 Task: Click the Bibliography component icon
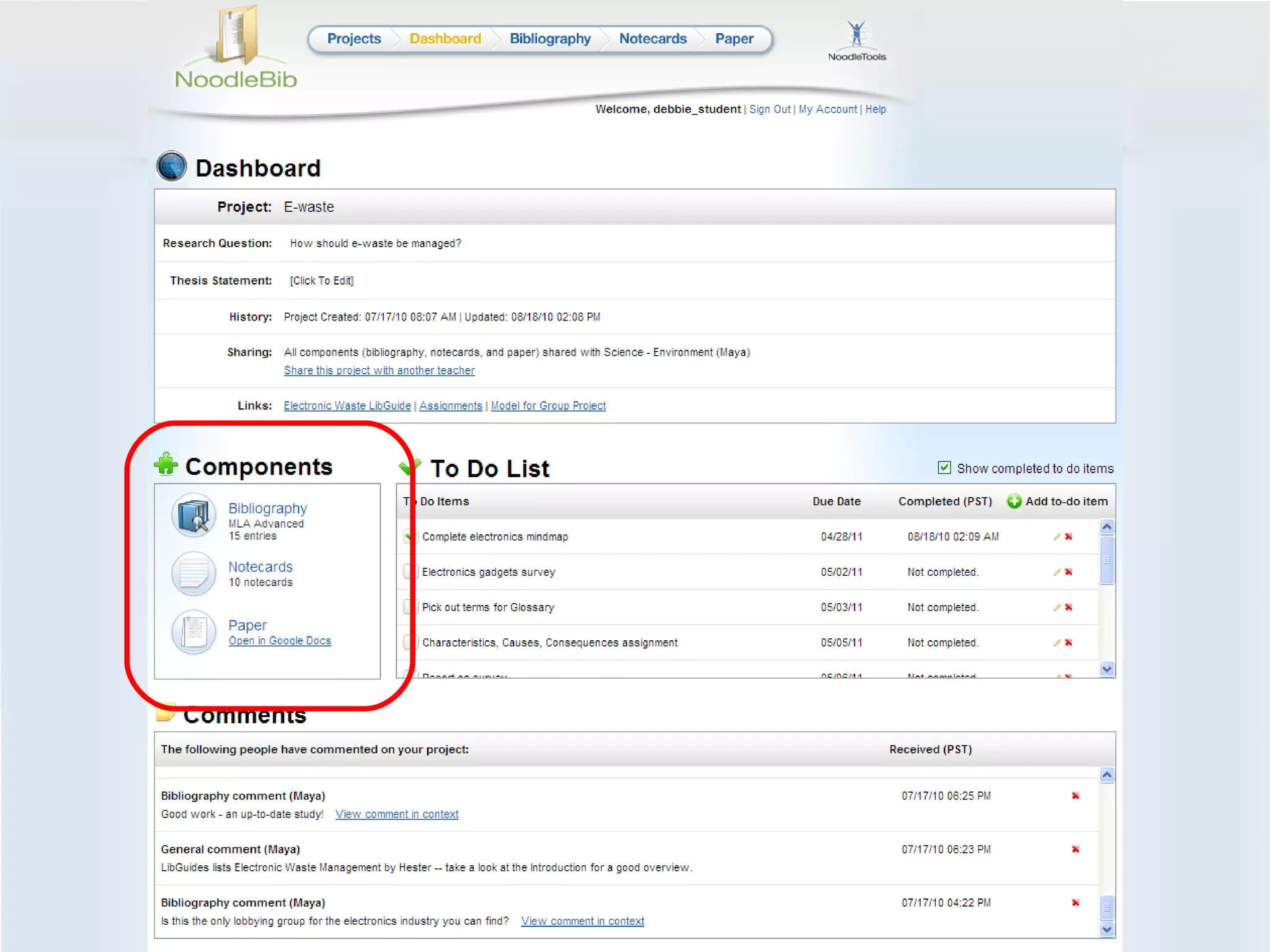193,515
